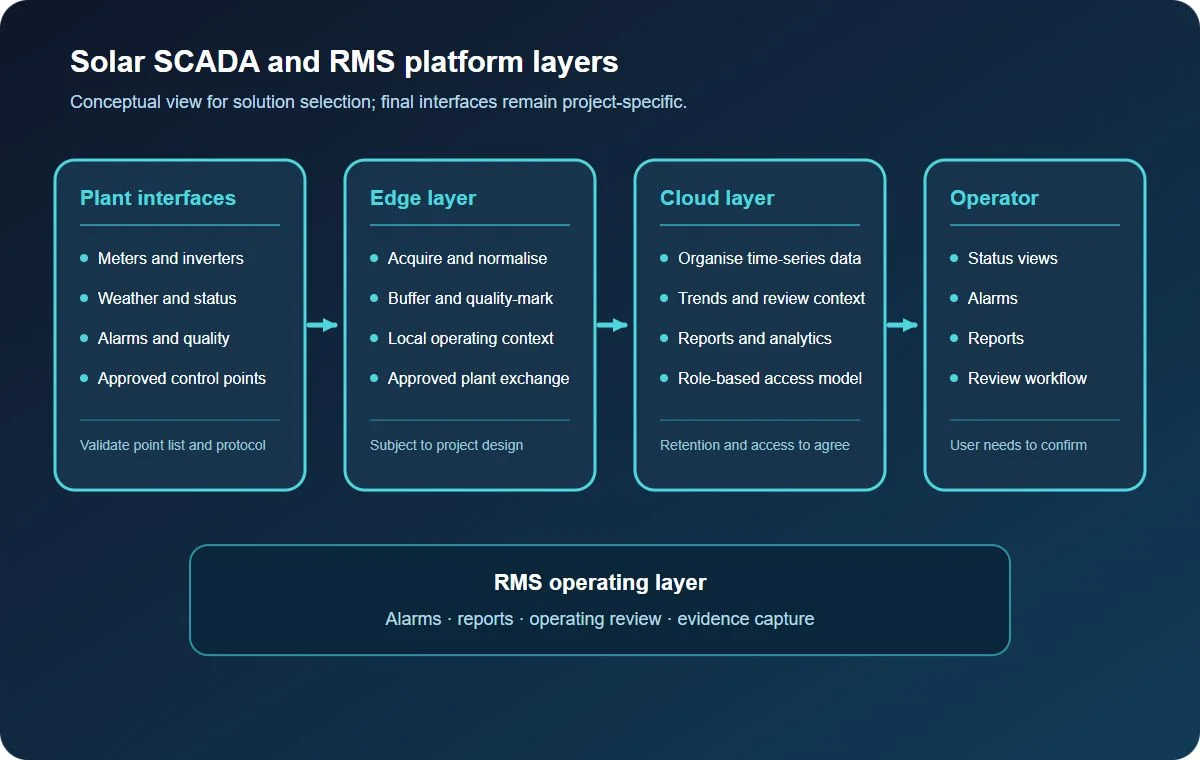Viewport: 1200px width, 760px height.
Task: Click 'Weather and status' bullet
Action: [167, 298]
